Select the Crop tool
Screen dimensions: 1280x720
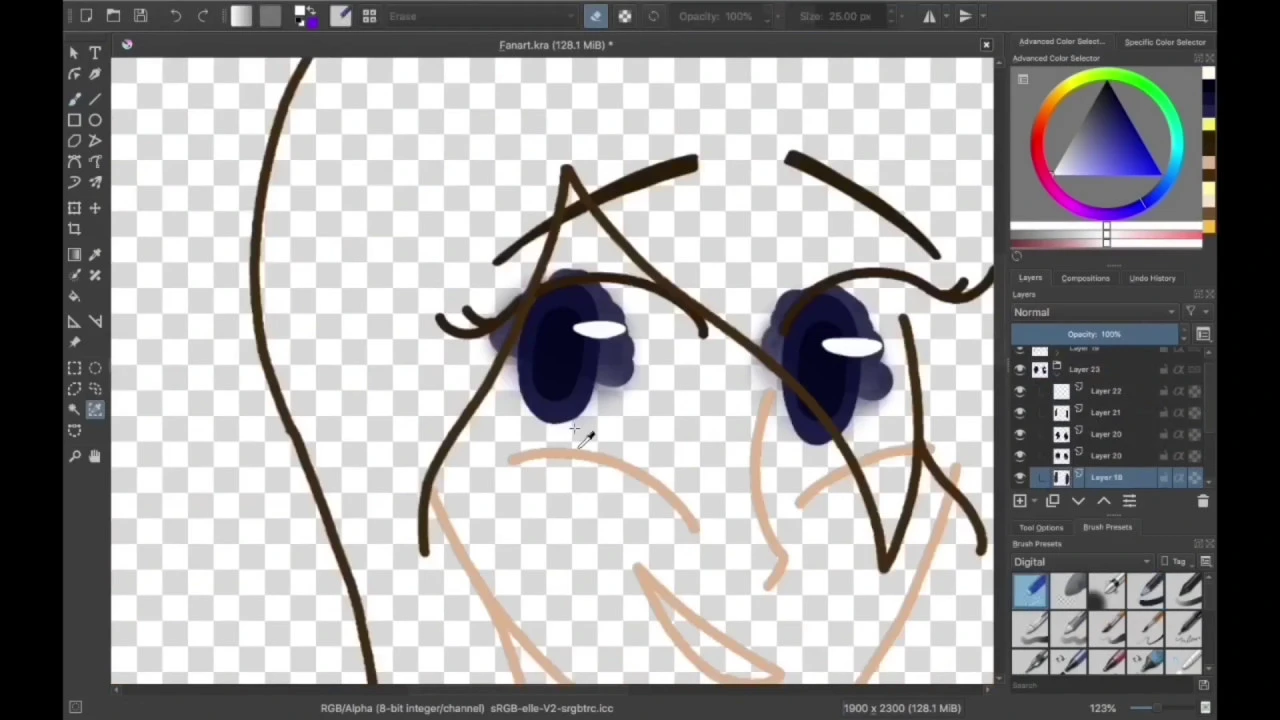[74, 229]
